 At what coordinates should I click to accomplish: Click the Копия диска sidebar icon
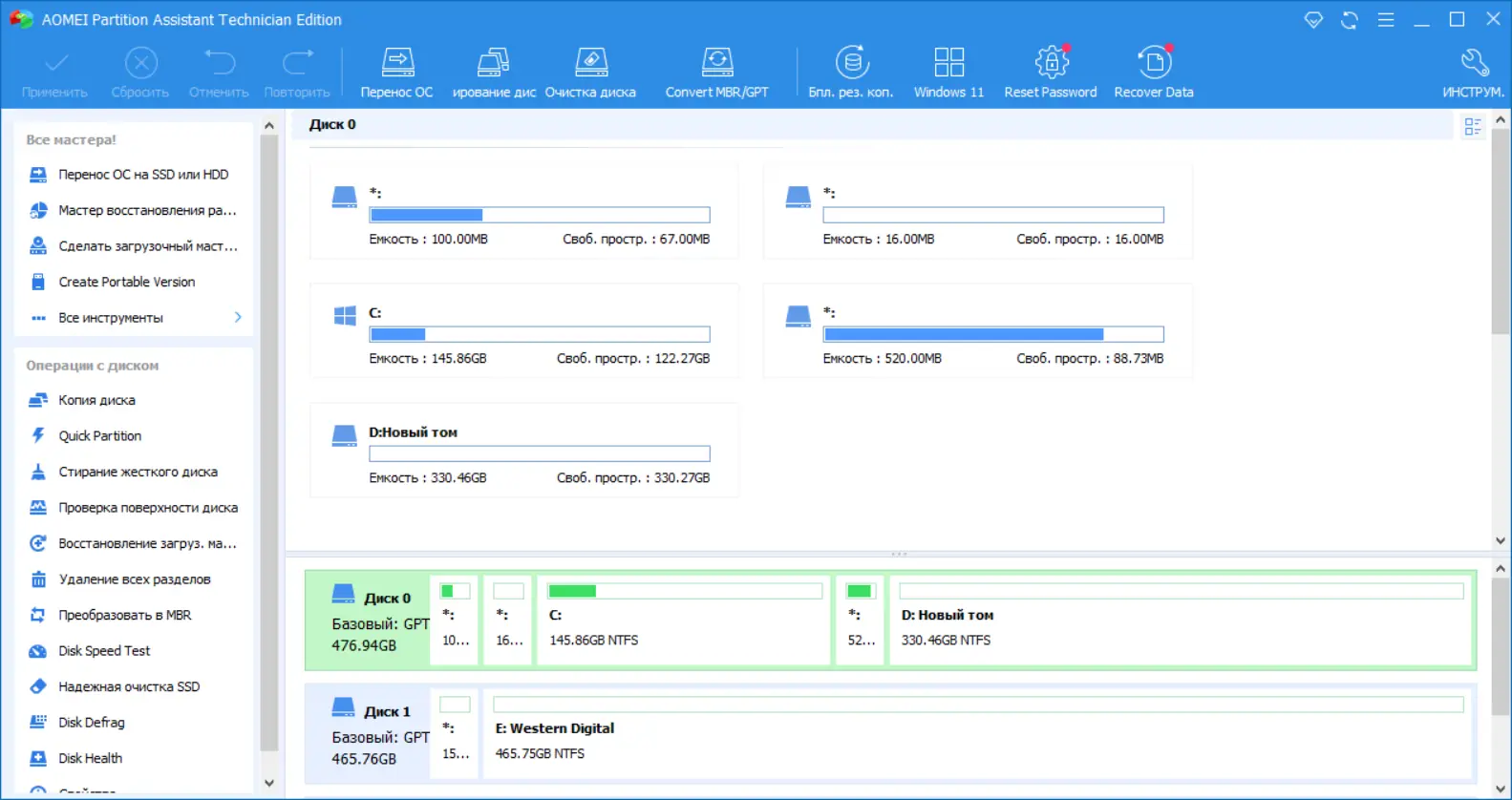coord(38,400)
